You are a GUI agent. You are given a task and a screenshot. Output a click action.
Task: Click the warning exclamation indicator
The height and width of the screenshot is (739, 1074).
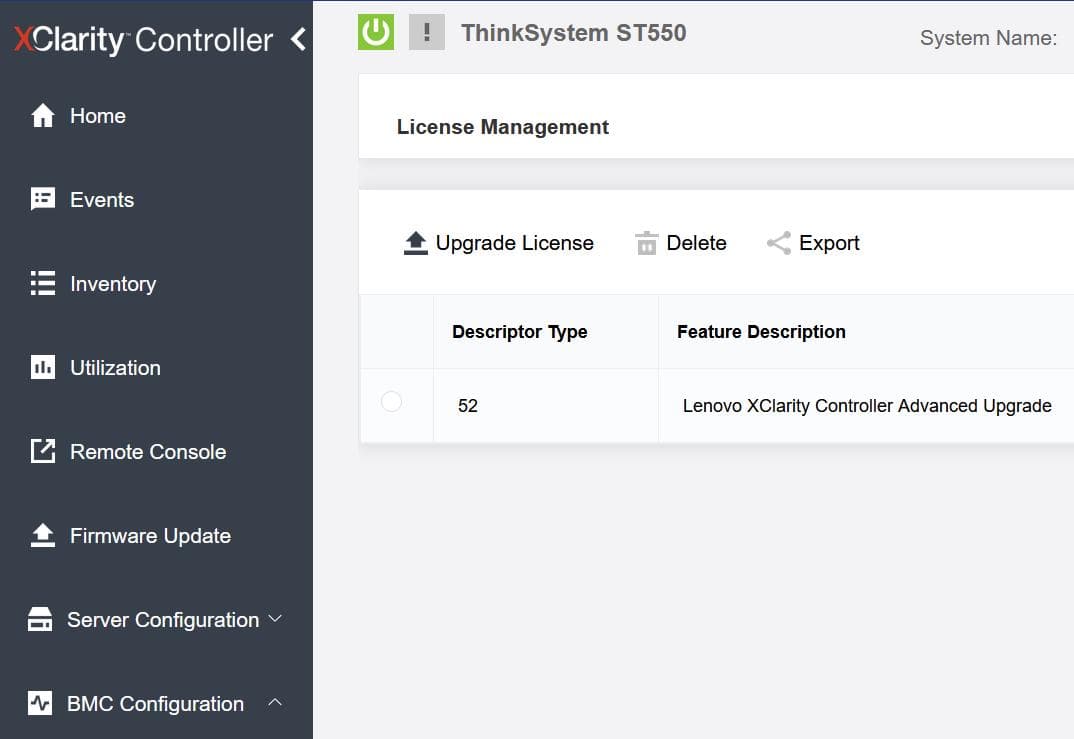pyautogui.click(x=426, y=31)
